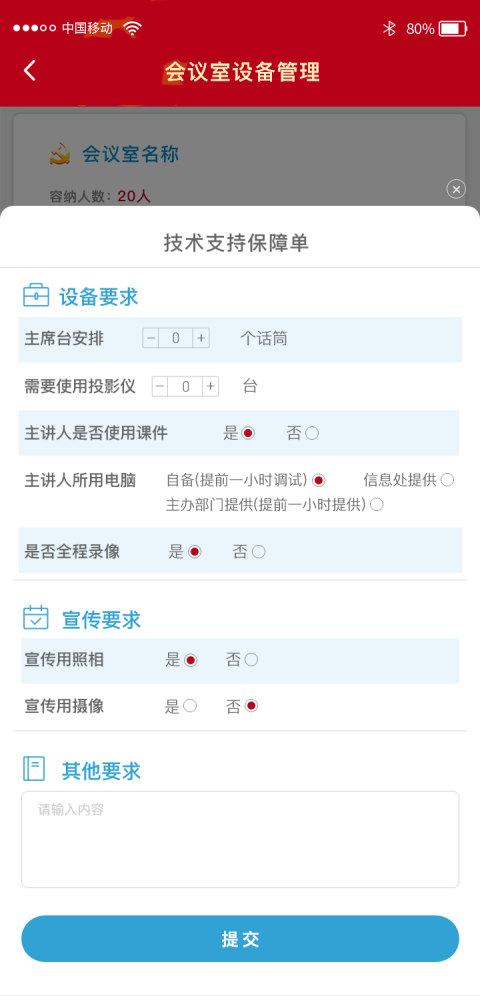
Task: Increase microphone count for 主席台安排
Action: coord(201,339)
